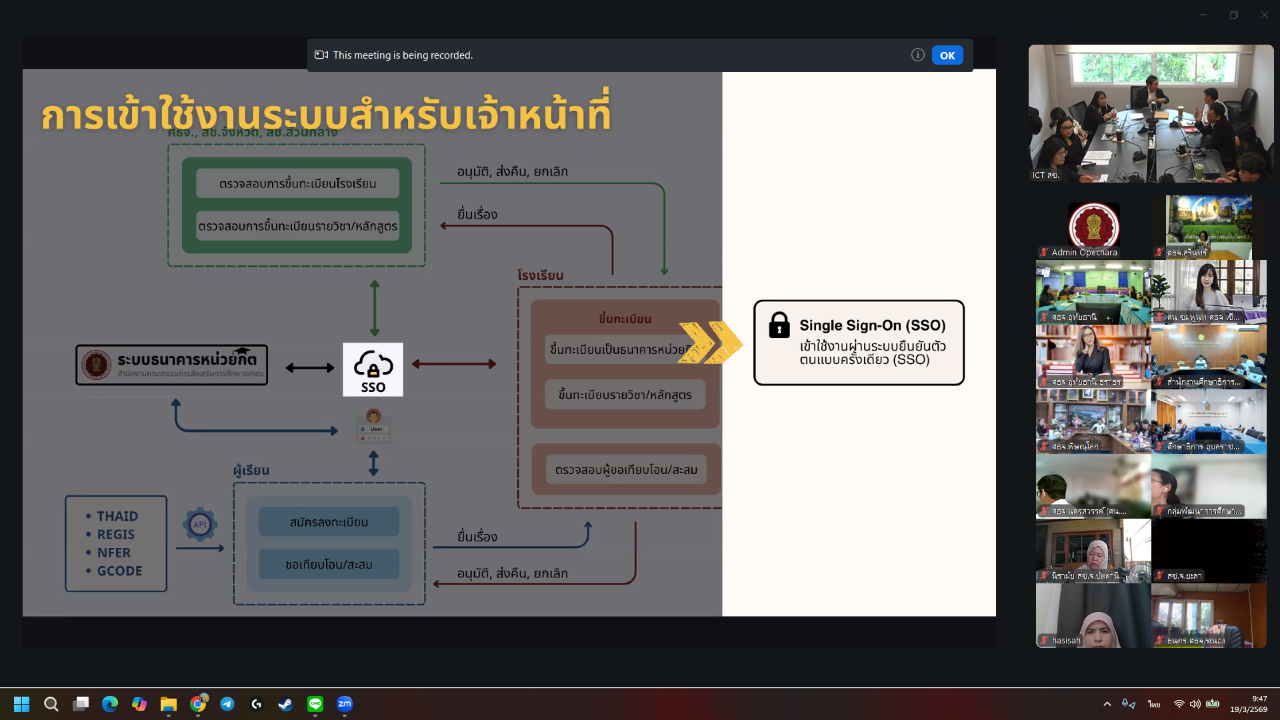Open File Explorer from the taskbar
Viewport: 1280px width, 720px height.
click(x=168, y=704)
